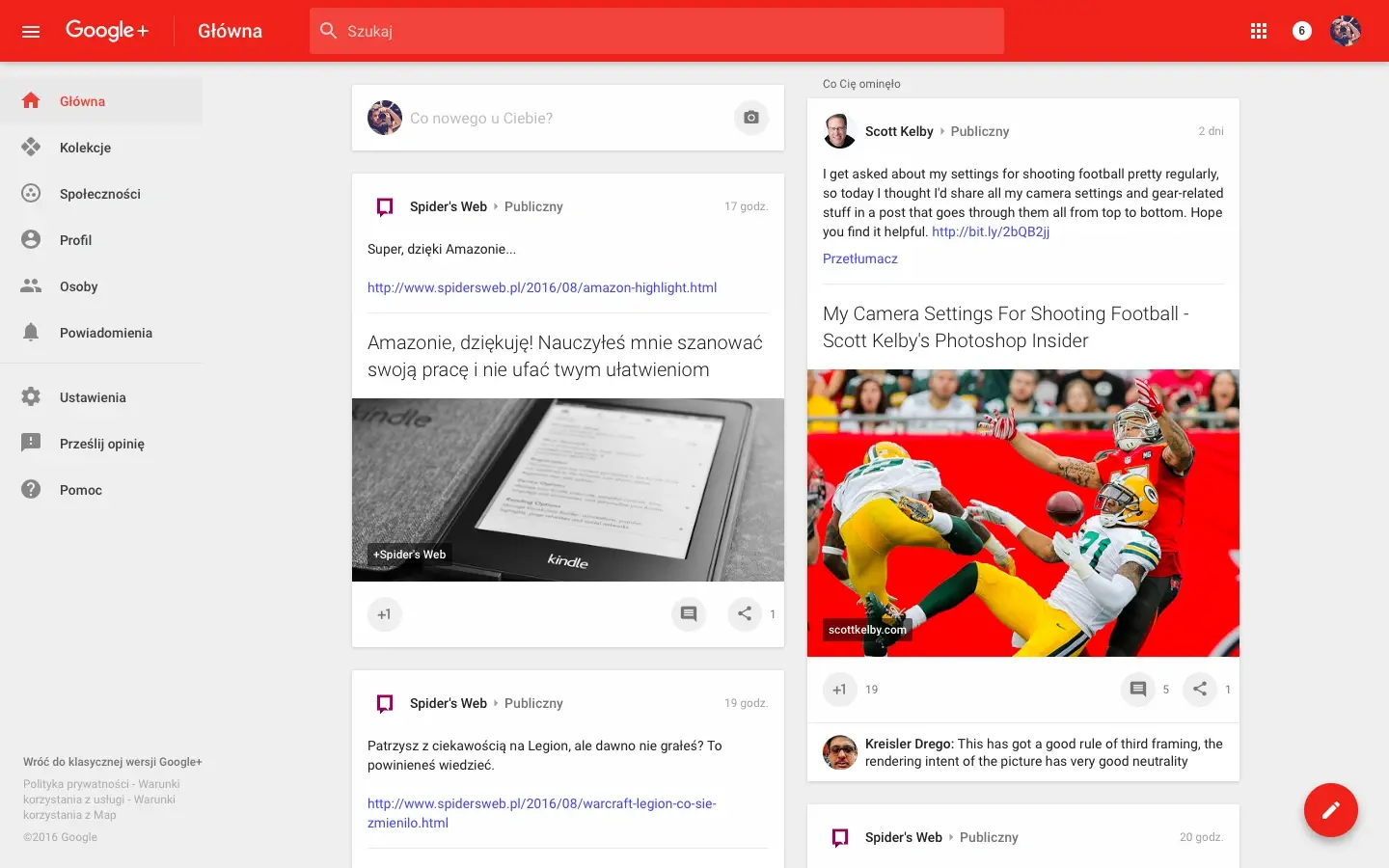Screen dimensions: 1389x868
Task: Open the spidersweb.pl amazon-highlight link
Action: [x=541, y=287]
